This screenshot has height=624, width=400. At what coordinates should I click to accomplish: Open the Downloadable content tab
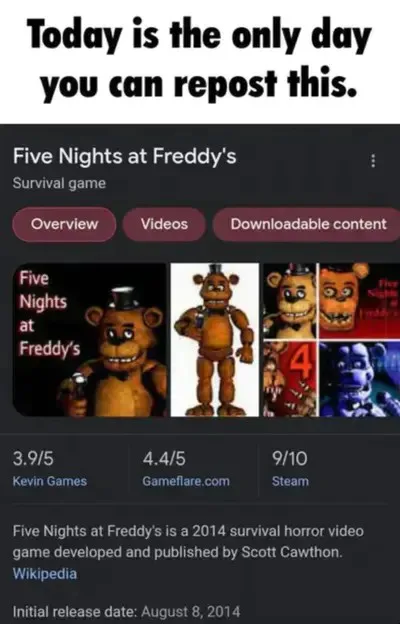tap(306, 224)
